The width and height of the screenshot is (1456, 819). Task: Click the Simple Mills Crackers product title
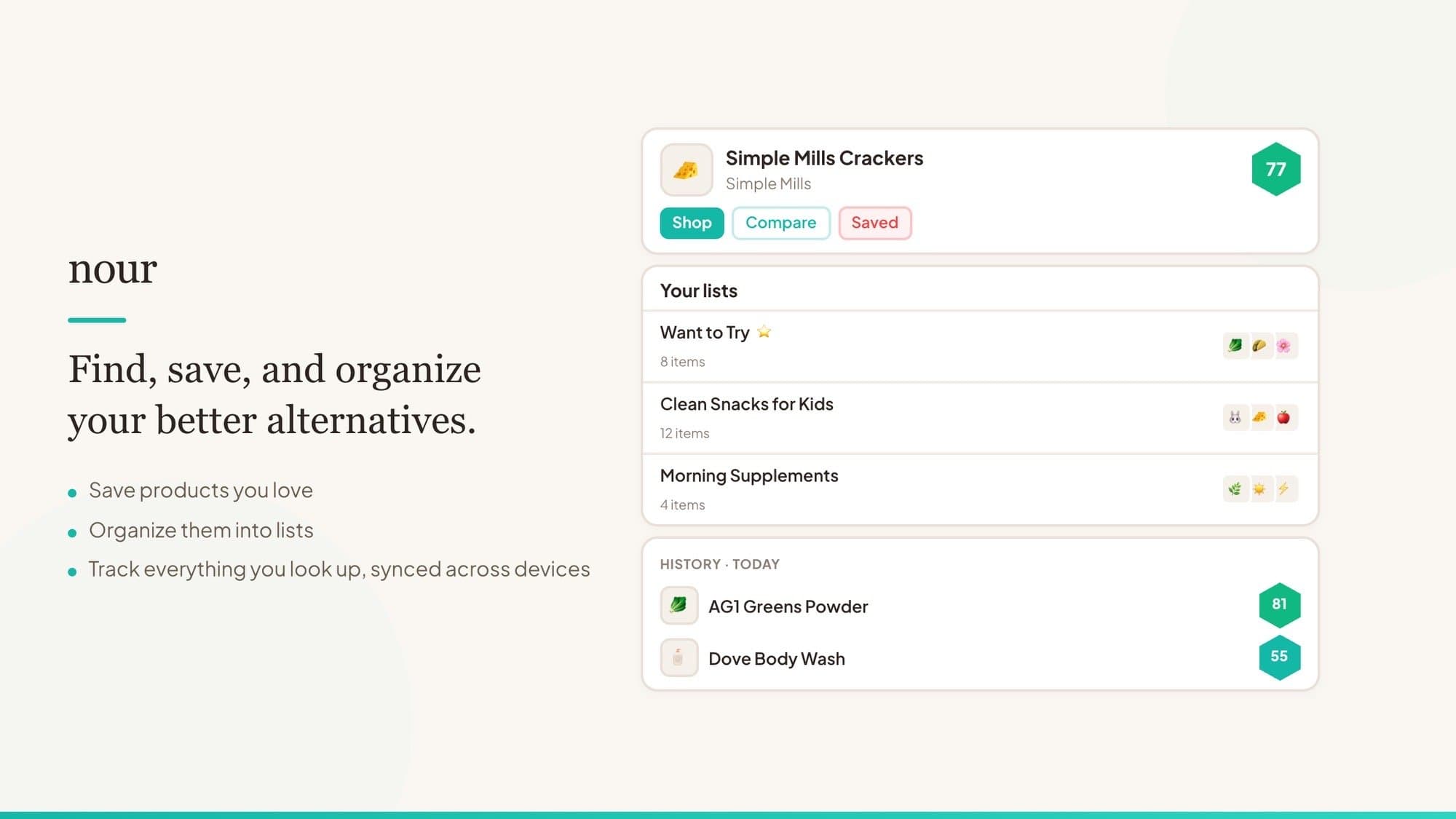(x=824, y=158)
